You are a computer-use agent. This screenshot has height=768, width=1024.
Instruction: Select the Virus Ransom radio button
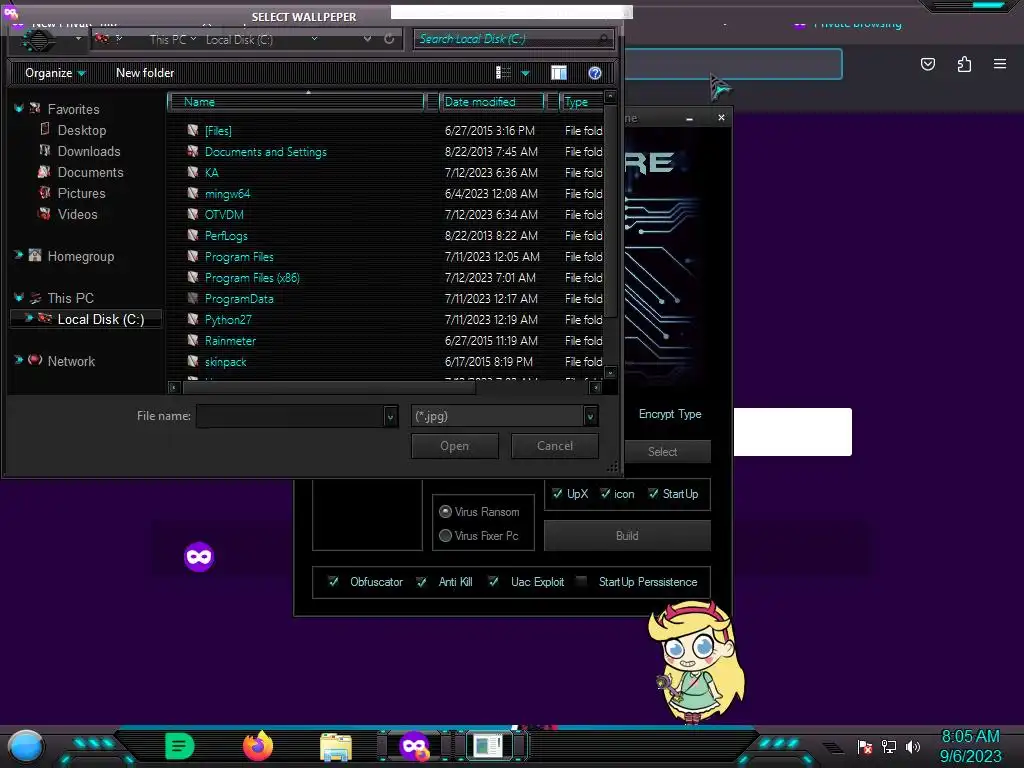(x=445, y=511)
